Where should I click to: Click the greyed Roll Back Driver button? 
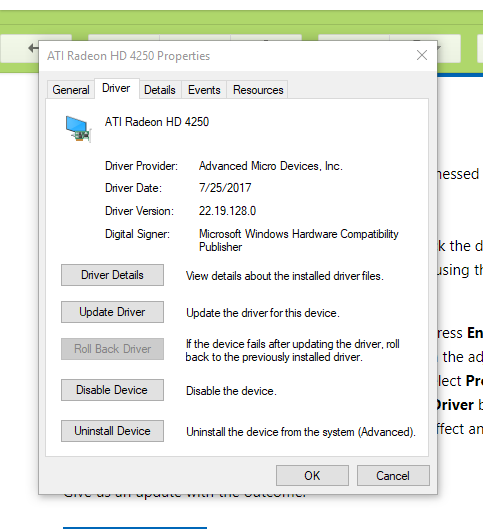pyautogui.click(x=112, y=349)
